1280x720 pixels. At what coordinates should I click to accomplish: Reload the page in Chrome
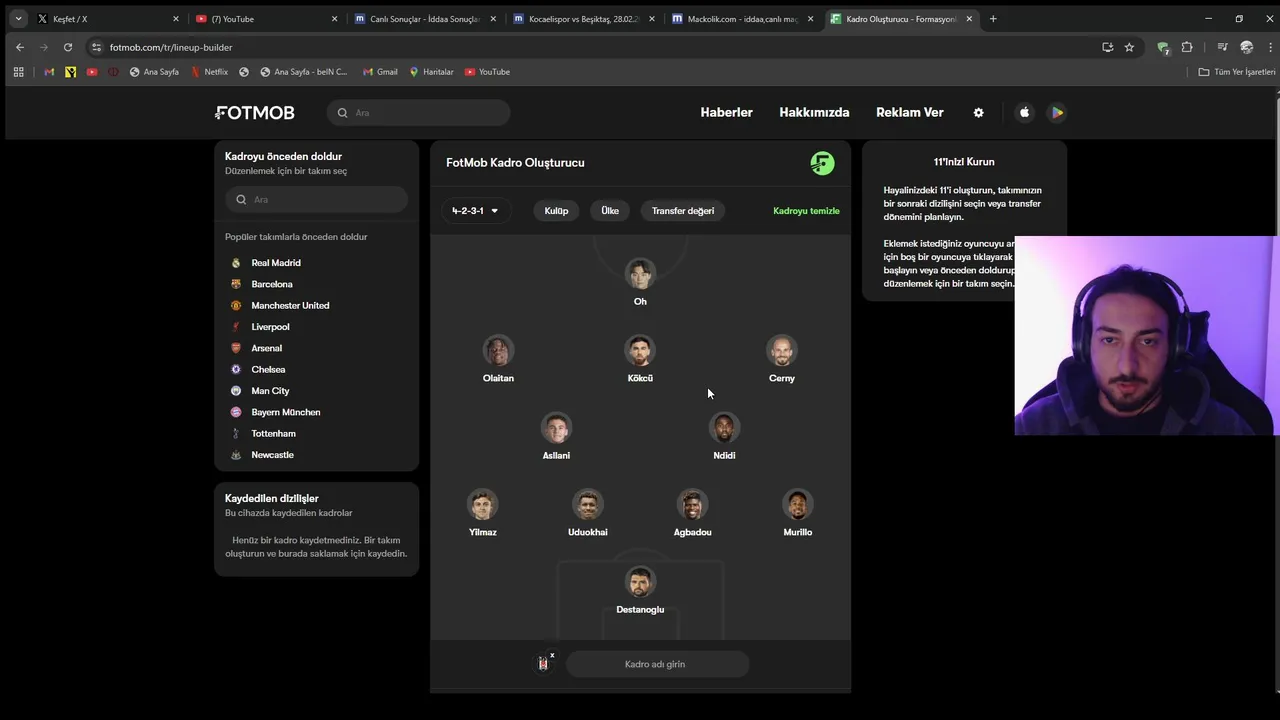pyautogui.click(x=67, y=47)
